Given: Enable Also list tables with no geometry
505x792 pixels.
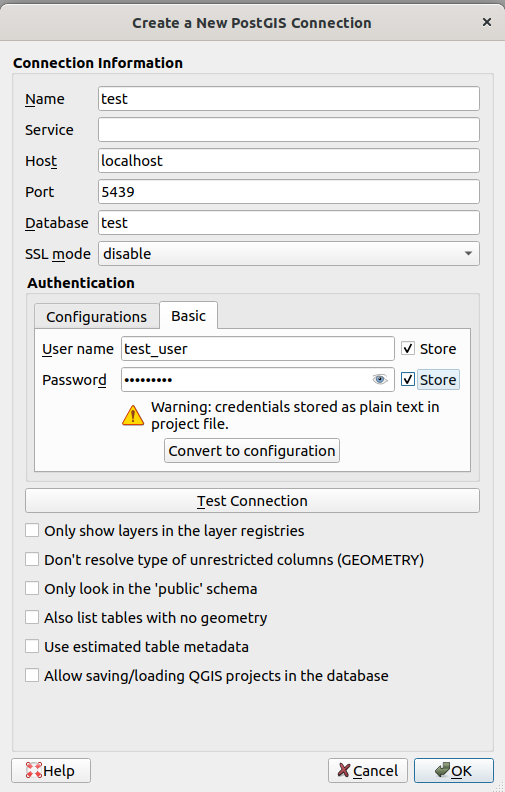Looking at the screenshot, I should (x=32, y=617).
